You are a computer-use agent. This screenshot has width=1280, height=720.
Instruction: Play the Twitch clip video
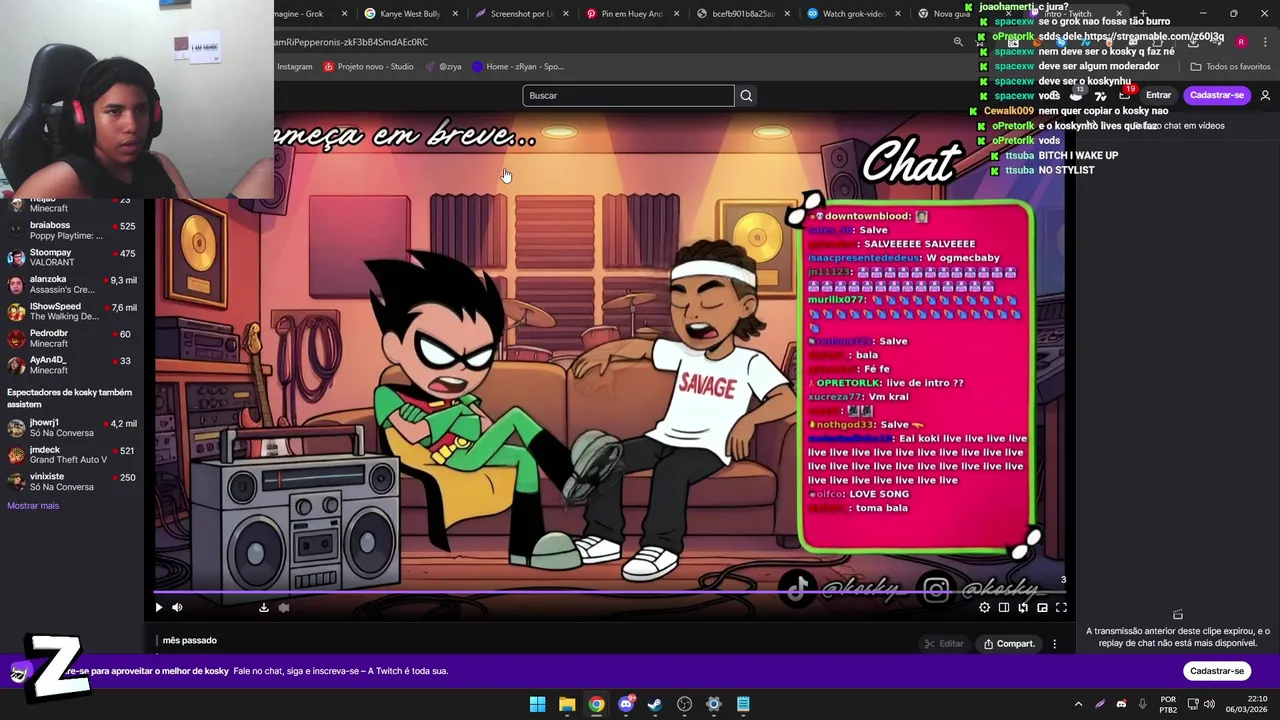(x=158, y=607)
